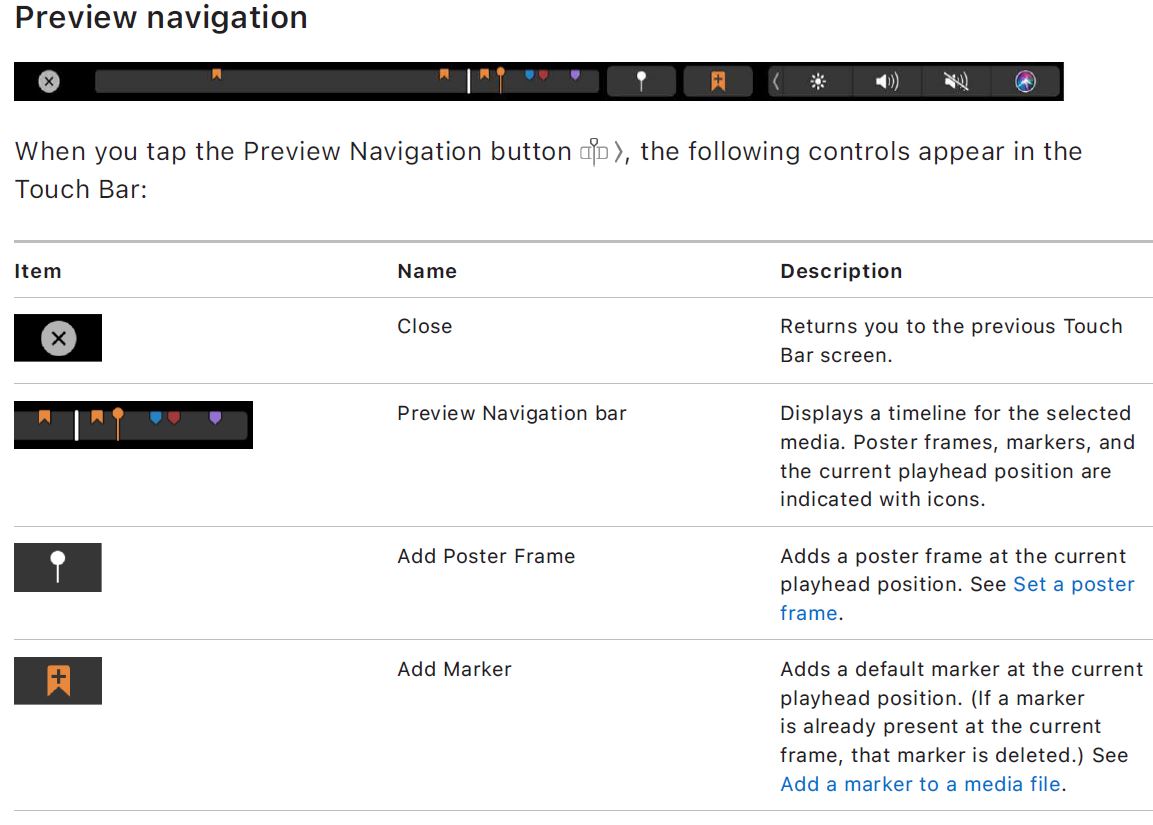Launch Siri from the Touch Bar
Image resolution: width=1153 pixels, height=825 pixels.
point(1025,82)
